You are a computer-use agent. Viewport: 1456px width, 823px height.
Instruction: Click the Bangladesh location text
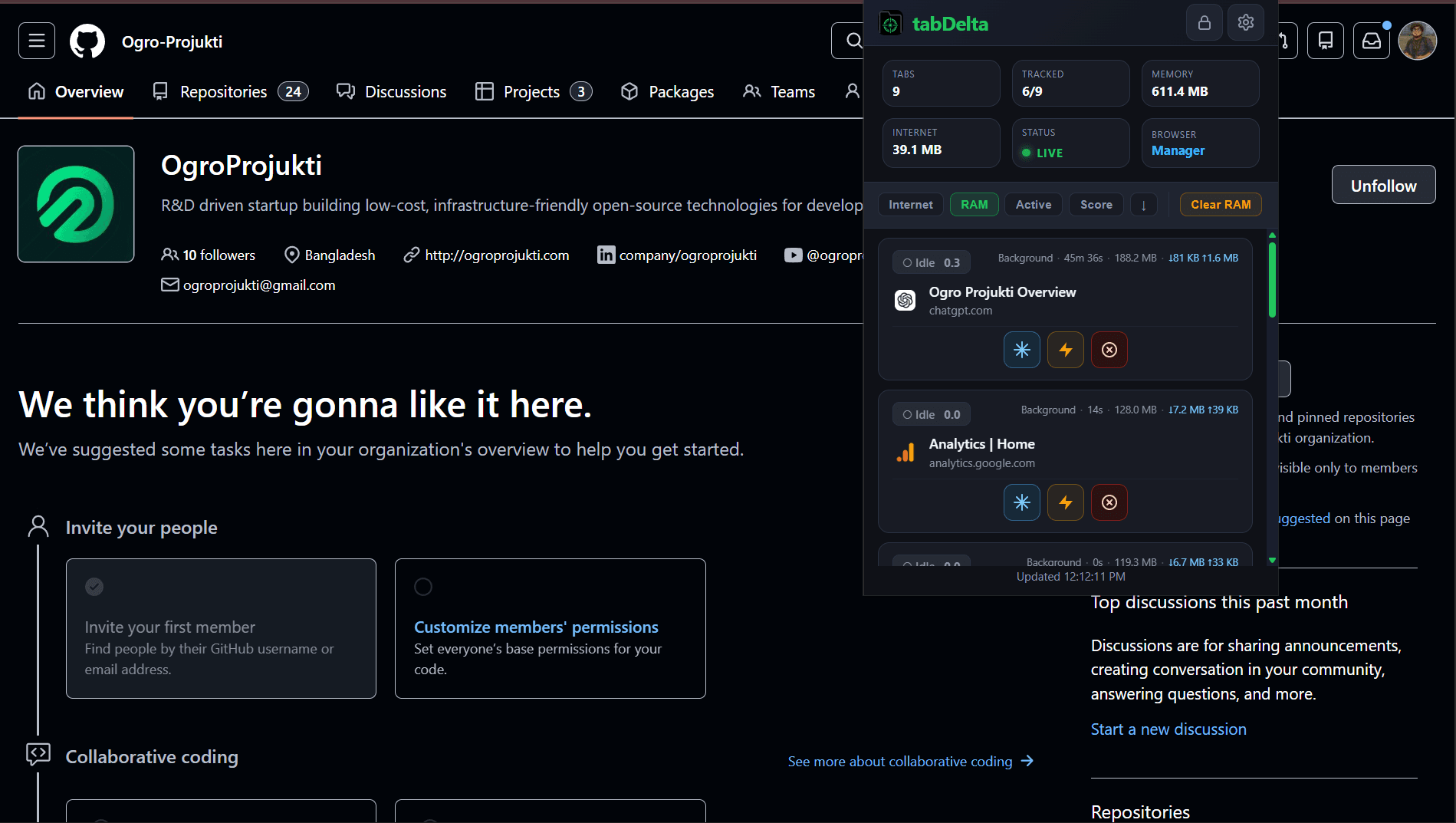point(340,255)
